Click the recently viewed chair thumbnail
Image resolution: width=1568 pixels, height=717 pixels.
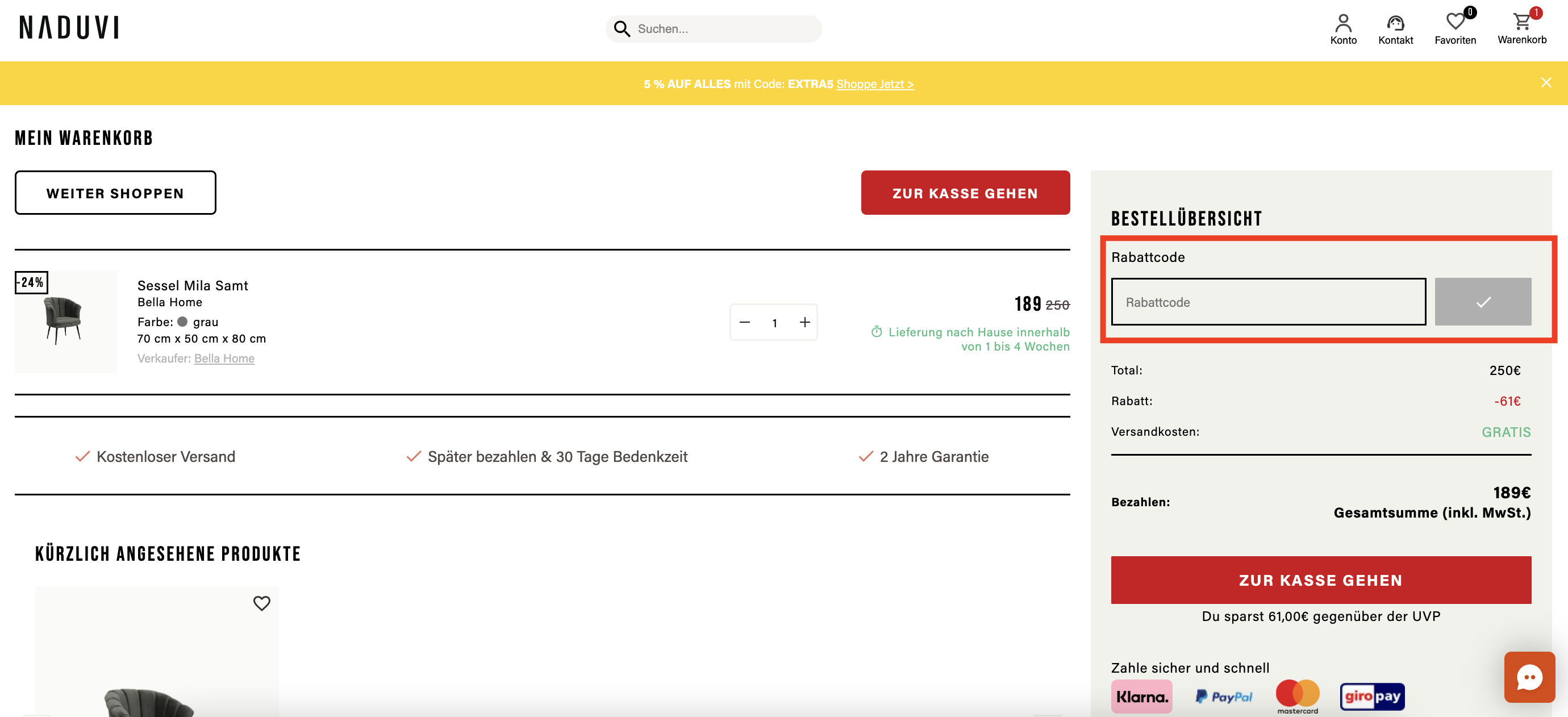[157, 651]
